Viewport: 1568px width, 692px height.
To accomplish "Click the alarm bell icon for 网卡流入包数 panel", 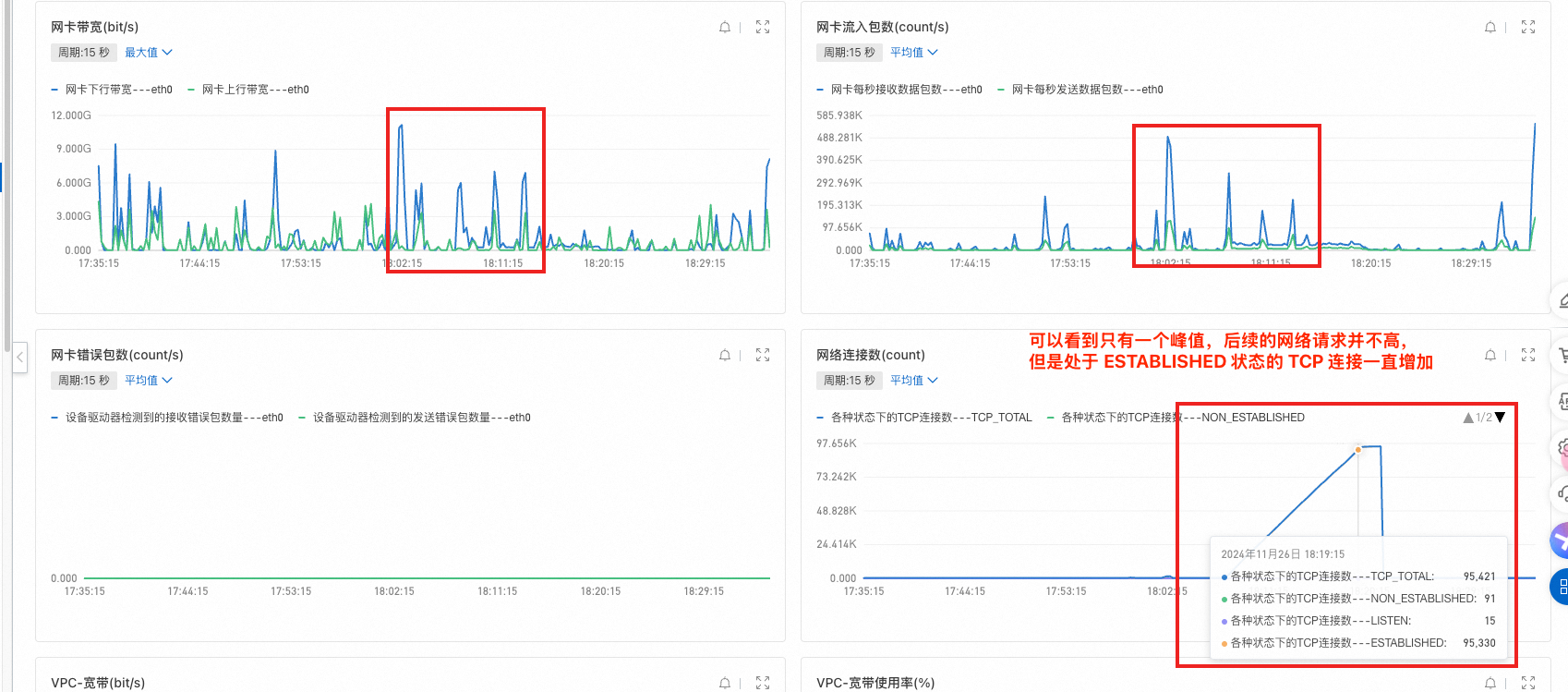I will 1490,28.
